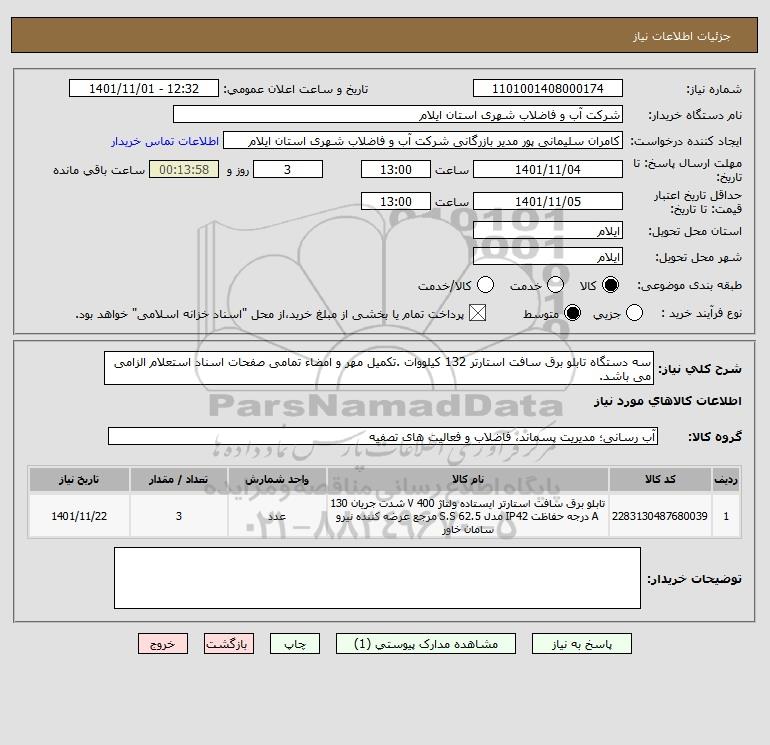Click the نام کالا column header
Image resolution: width=770 pixels, height=745 pixels.
point(468,479)
